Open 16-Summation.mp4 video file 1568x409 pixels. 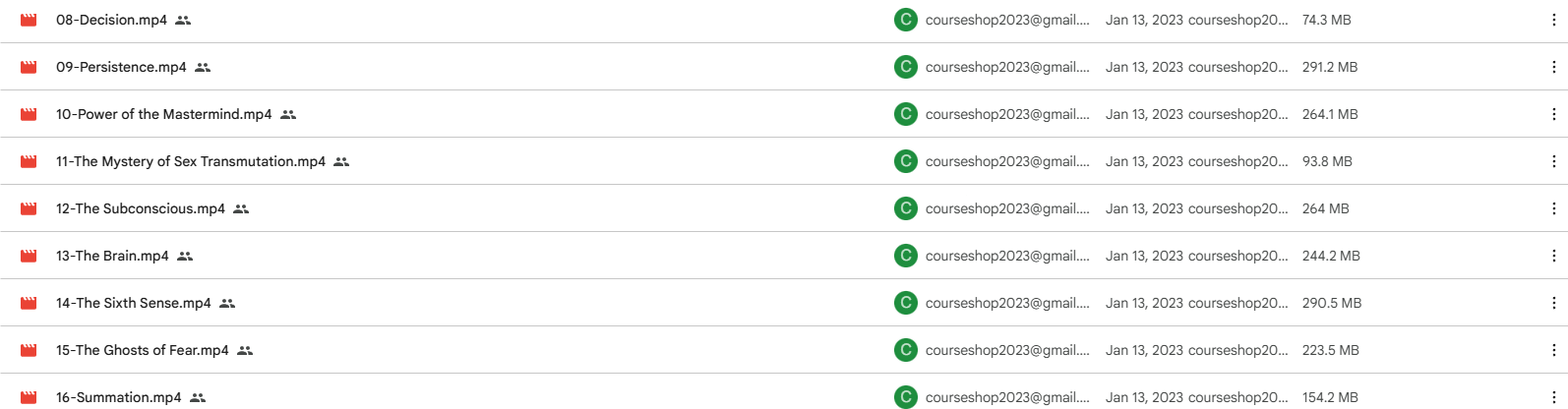pos(118,397)
